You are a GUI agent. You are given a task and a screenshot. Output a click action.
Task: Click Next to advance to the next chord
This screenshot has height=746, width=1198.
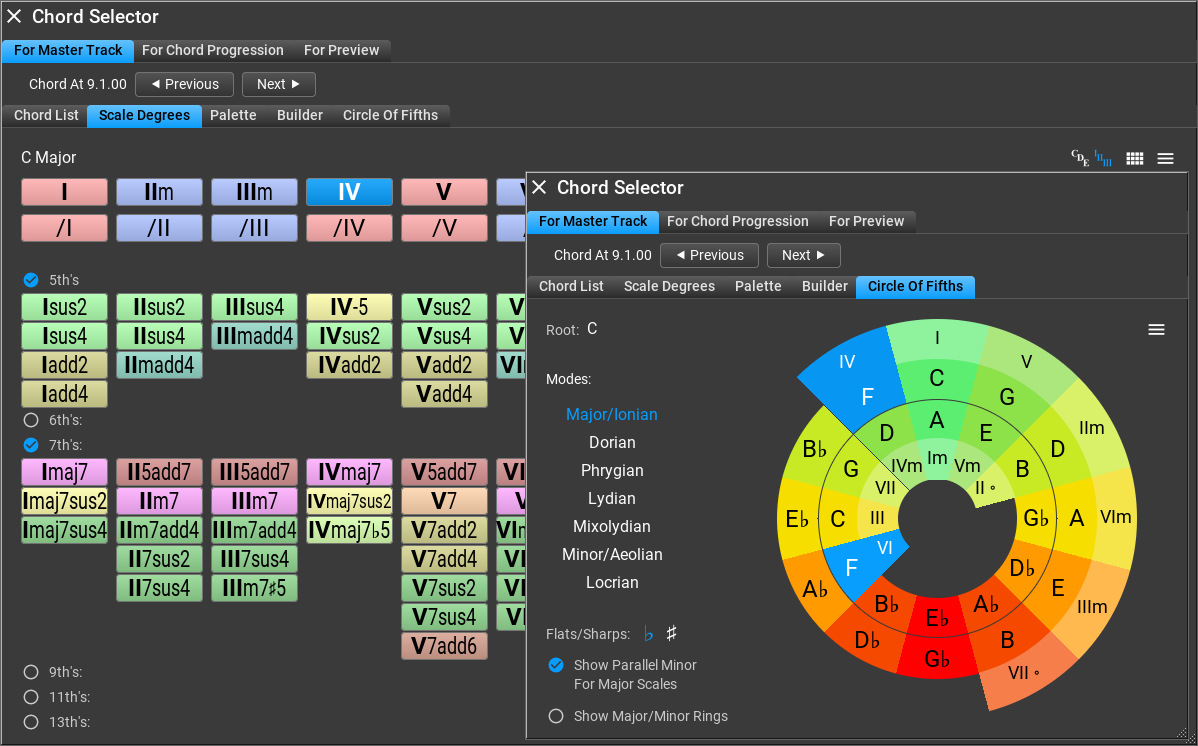(803, 255)
